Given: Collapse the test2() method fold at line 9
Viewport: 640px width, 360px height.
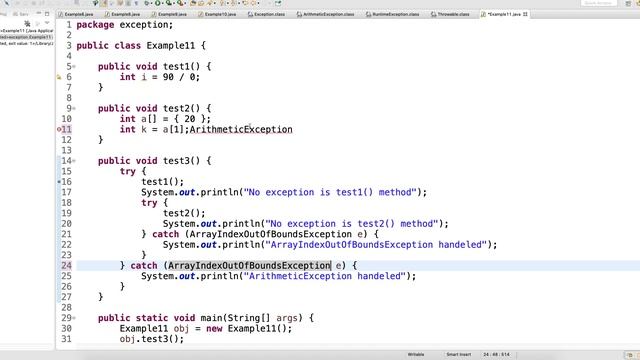Looking at the screenshot, I should tap(74, 109).
